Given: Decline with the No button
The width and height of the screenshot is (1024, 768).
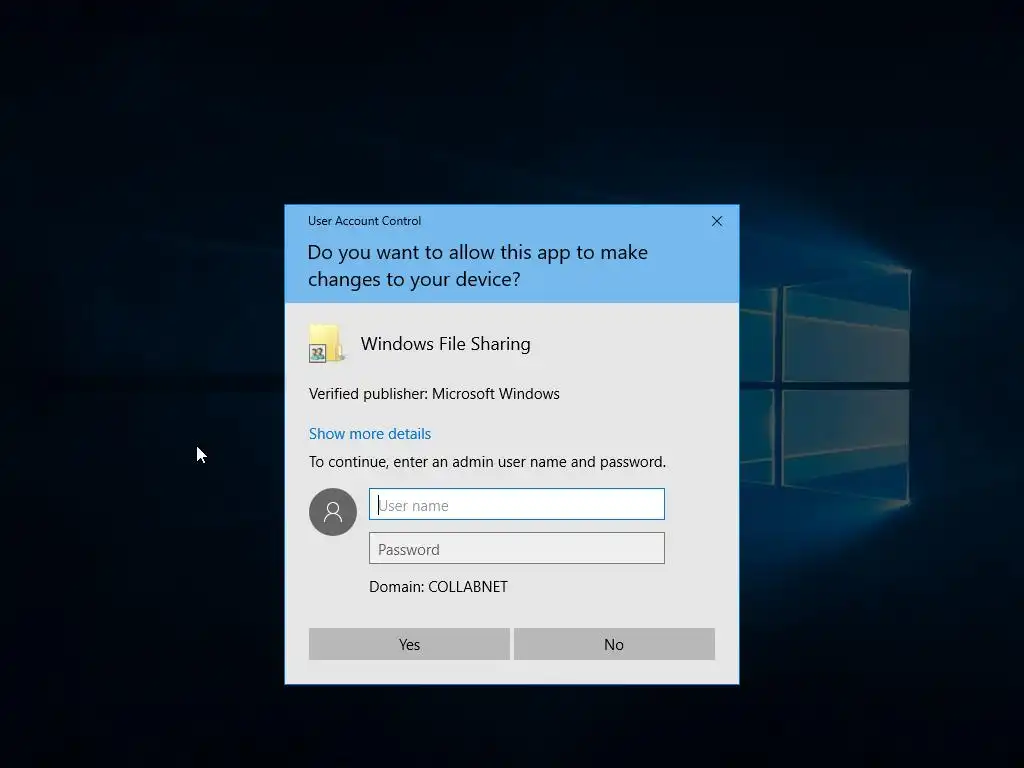Looking at the screenshot, I should point(614,644).
